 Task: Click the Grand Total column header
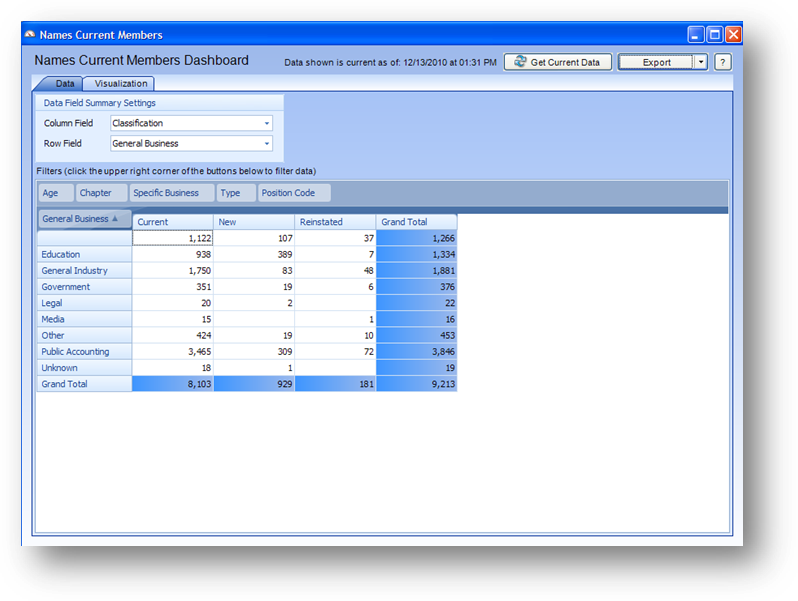pyautogui.click(x=416, y=222)
